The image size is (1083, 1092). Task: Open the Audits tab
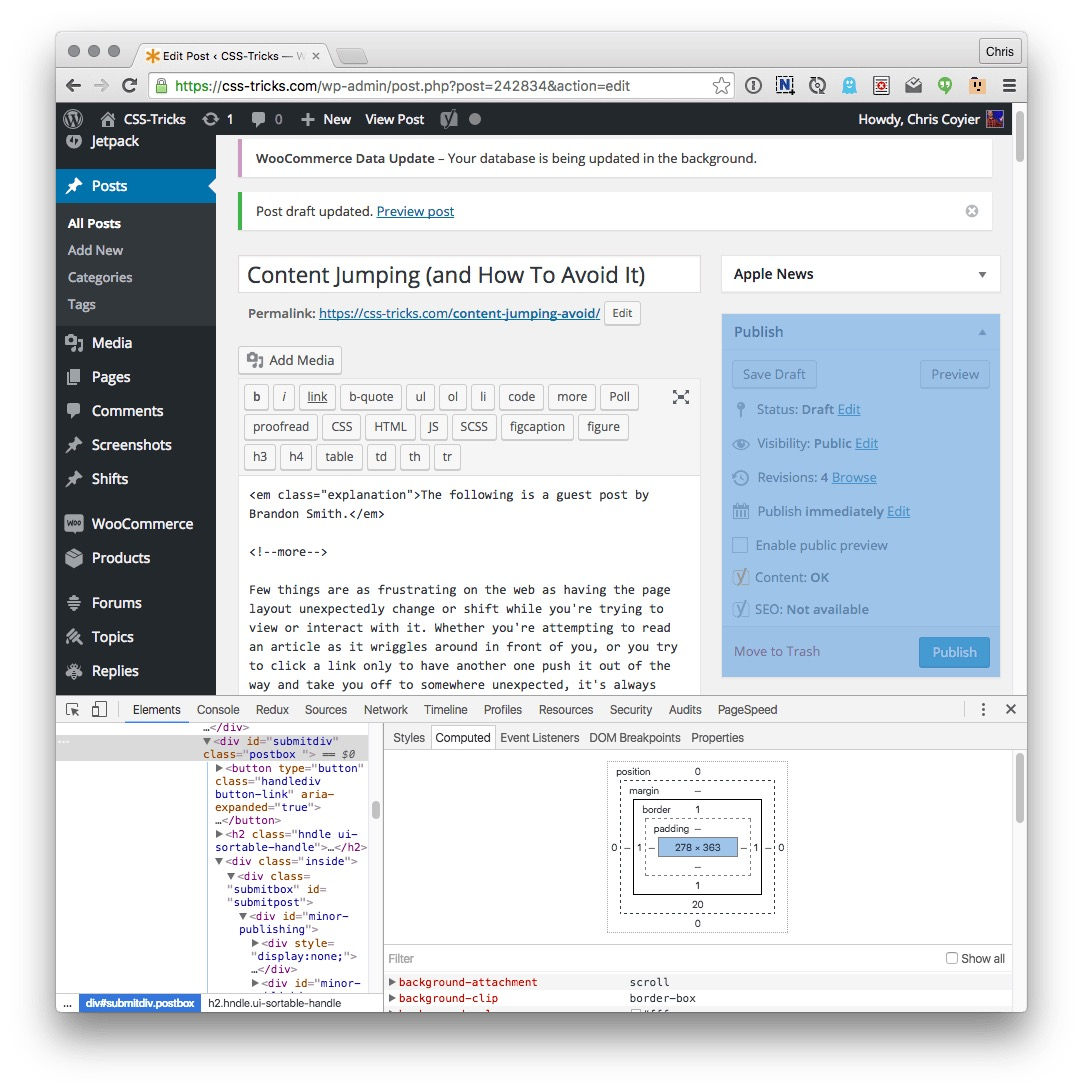tap(685, 710)
